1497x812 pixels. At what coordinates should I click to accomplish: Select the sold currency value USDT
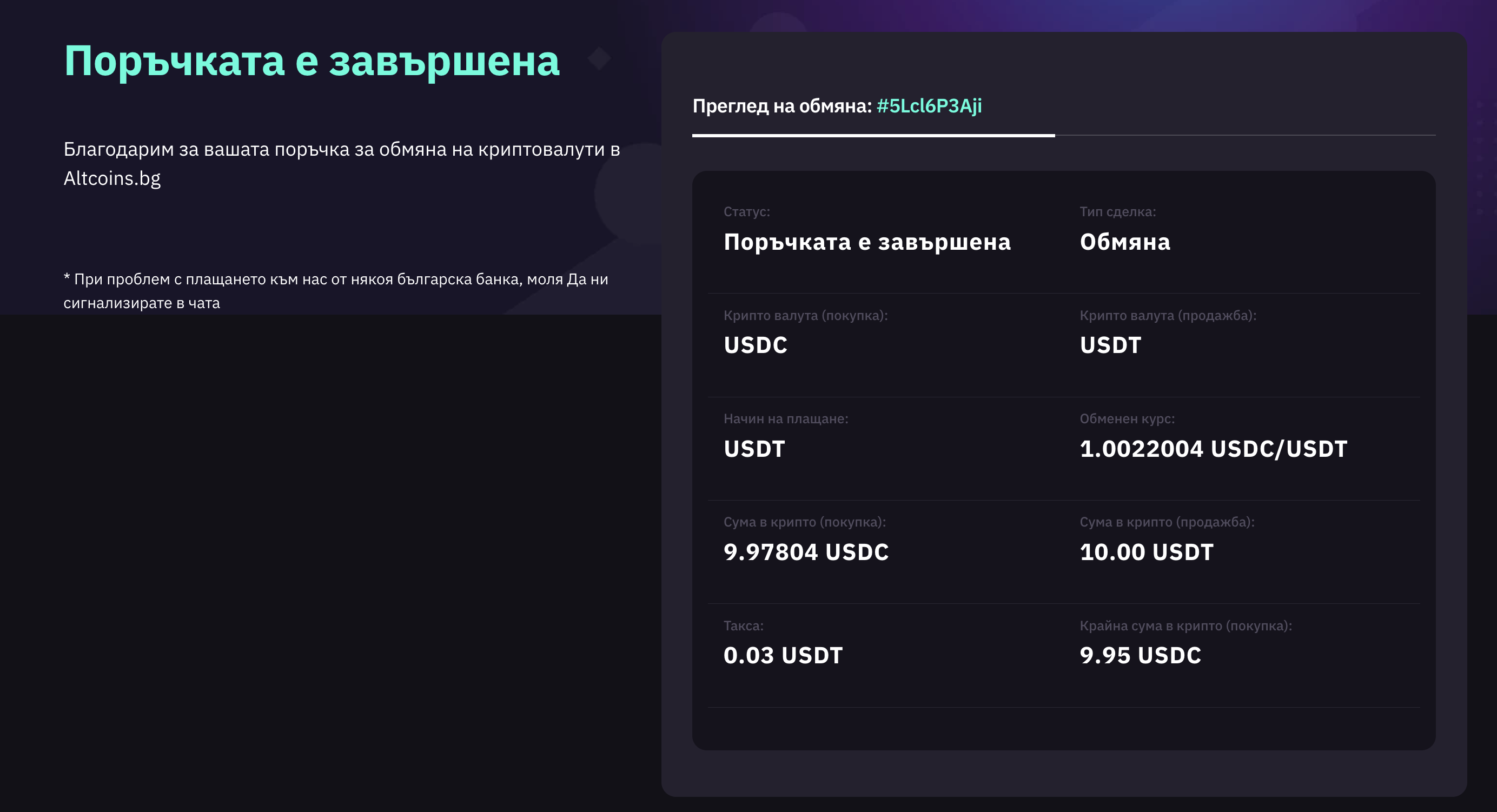tap(1110, 345)
